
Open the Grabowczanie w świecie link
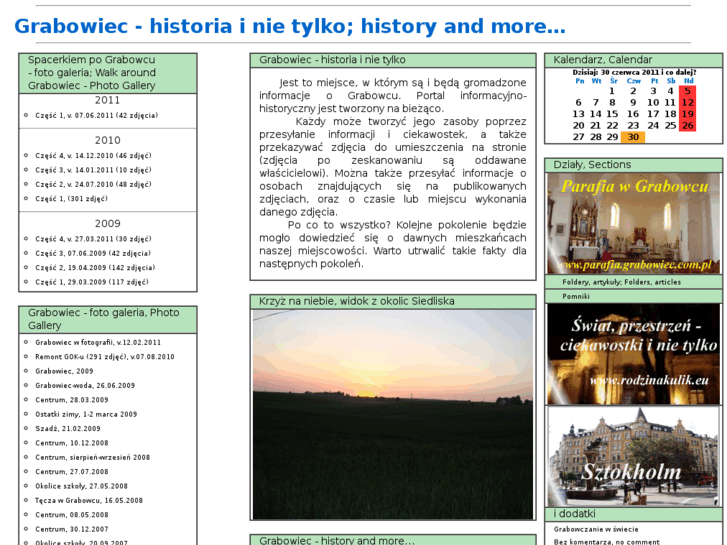[x=598, y=529]
